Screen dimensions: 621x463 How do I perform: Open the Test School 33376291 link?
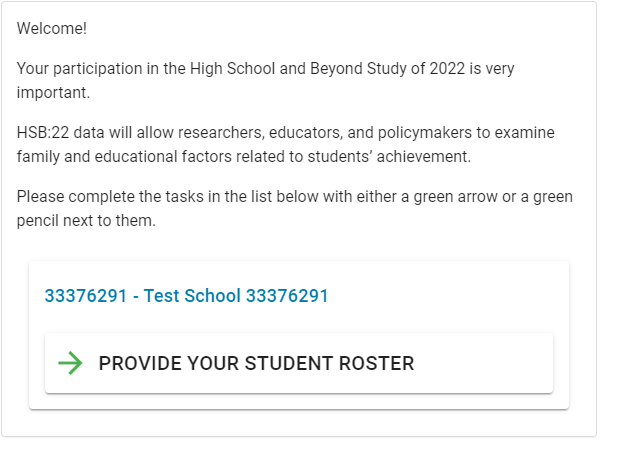coord(186,296)
